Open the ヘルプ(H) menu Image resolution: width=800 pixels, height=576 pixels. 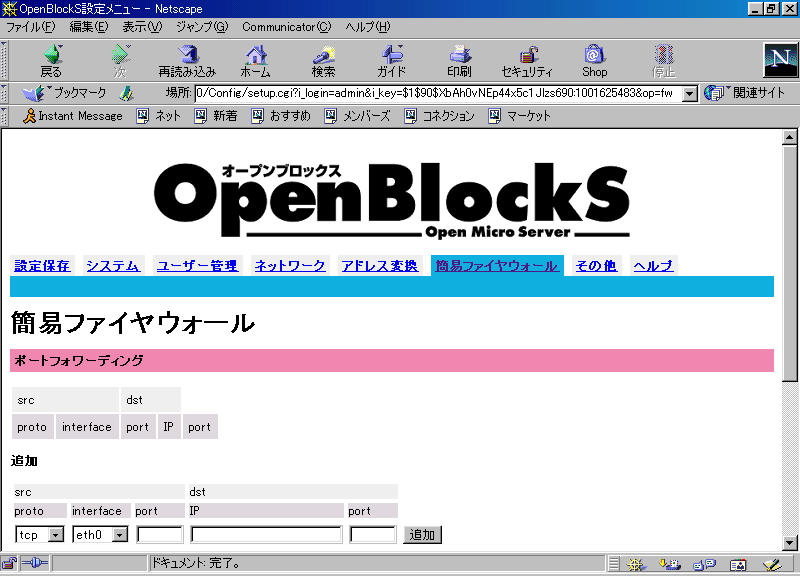tap(368, 27)
